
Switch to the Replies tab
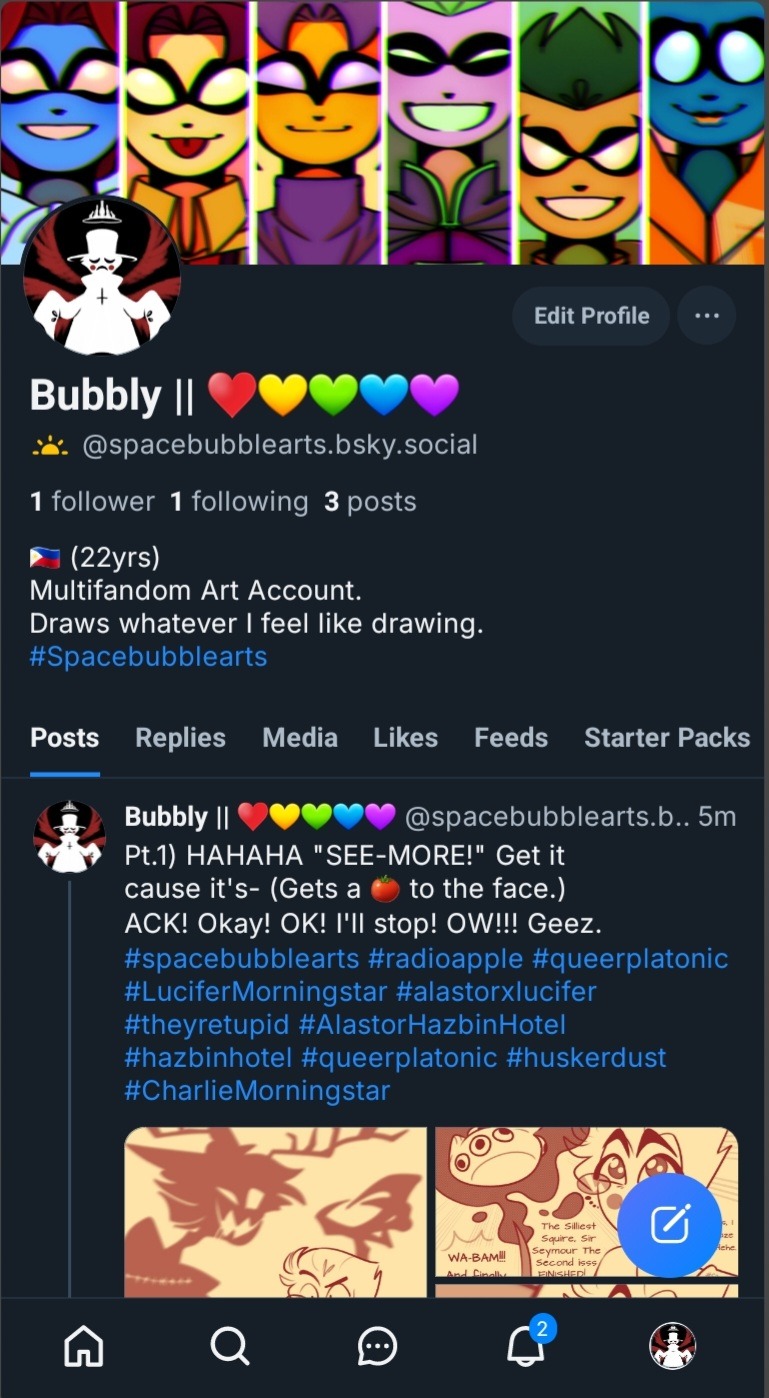click(x=180, y=738)
